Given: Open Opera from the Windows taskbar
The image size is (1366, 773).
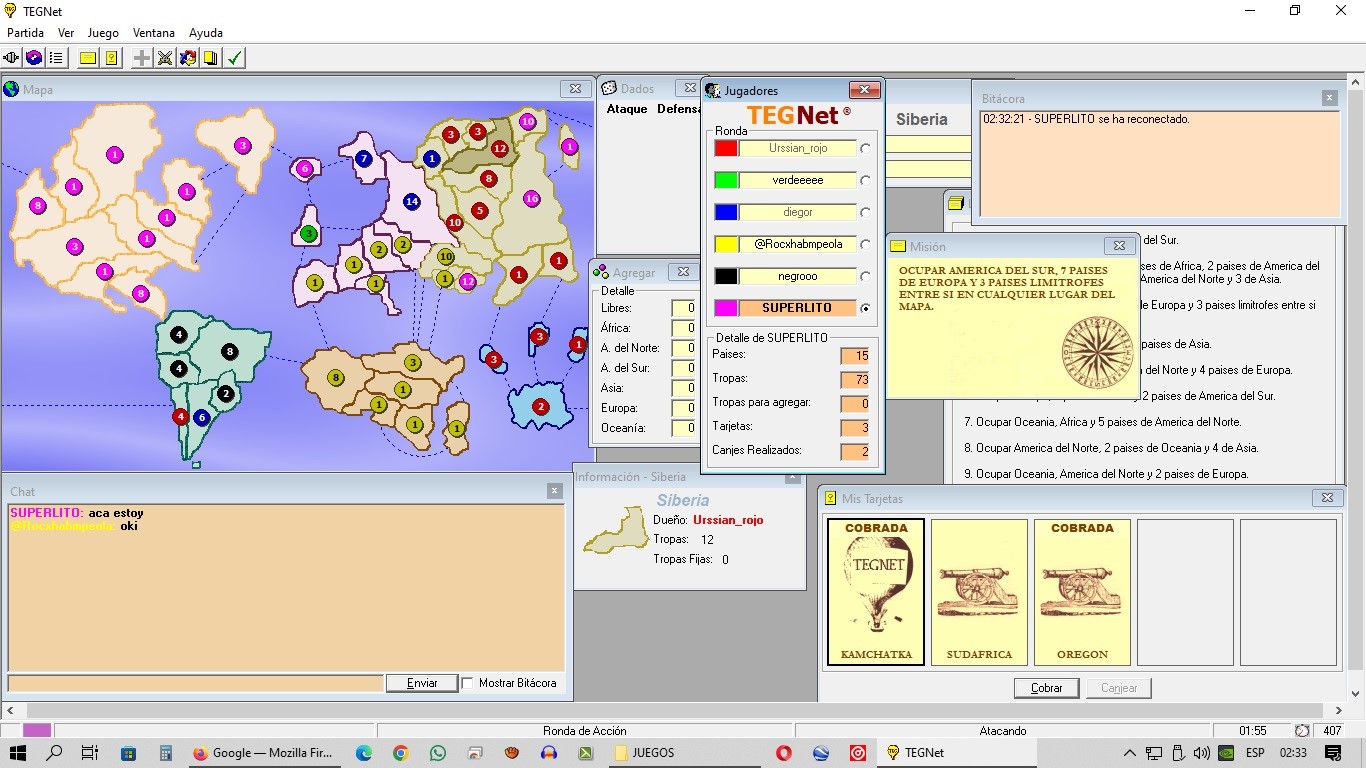Looking at the screenshot, I should coord(784,753).
